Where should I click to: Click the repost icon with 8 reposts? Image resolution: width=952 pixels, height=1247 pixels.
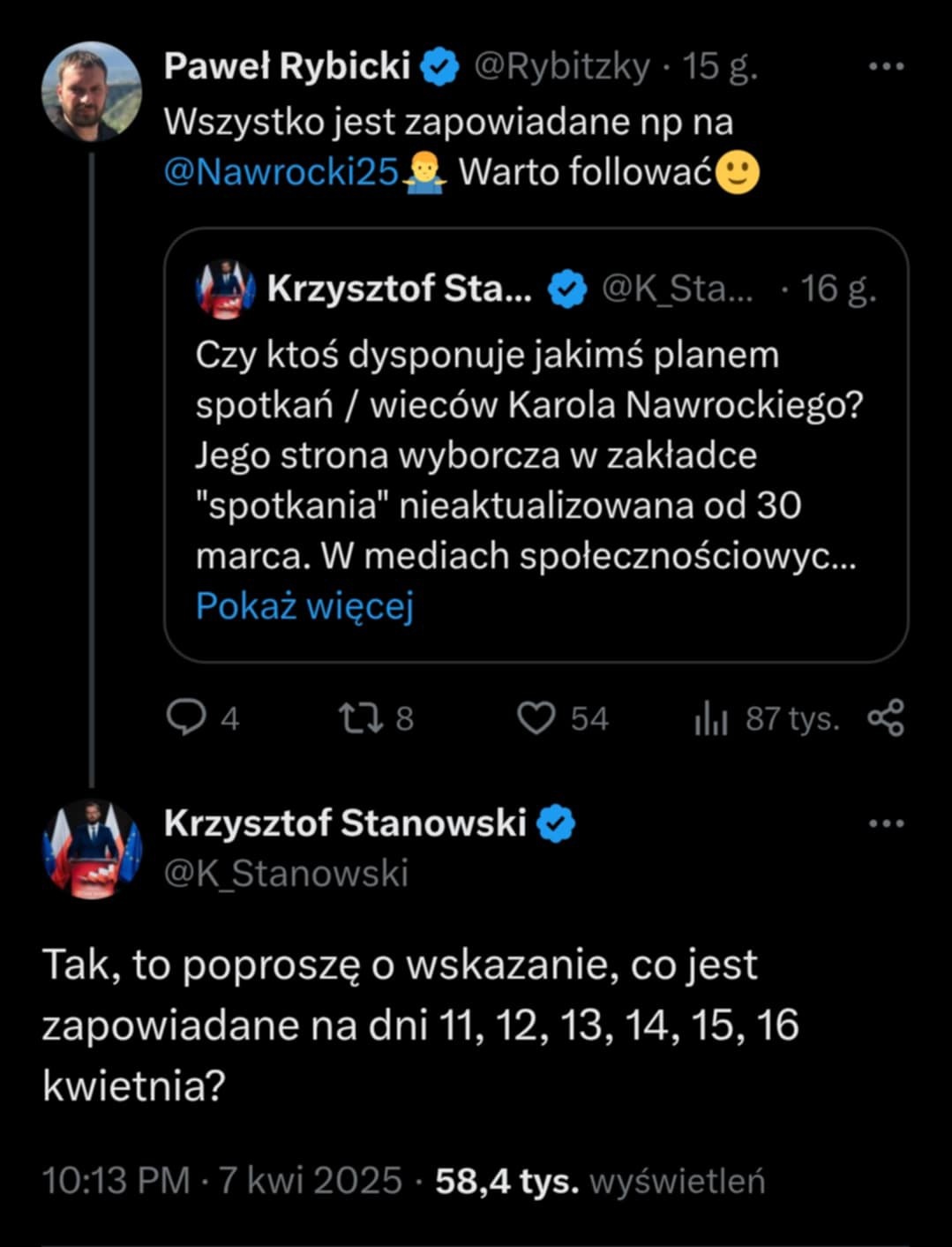360,718
